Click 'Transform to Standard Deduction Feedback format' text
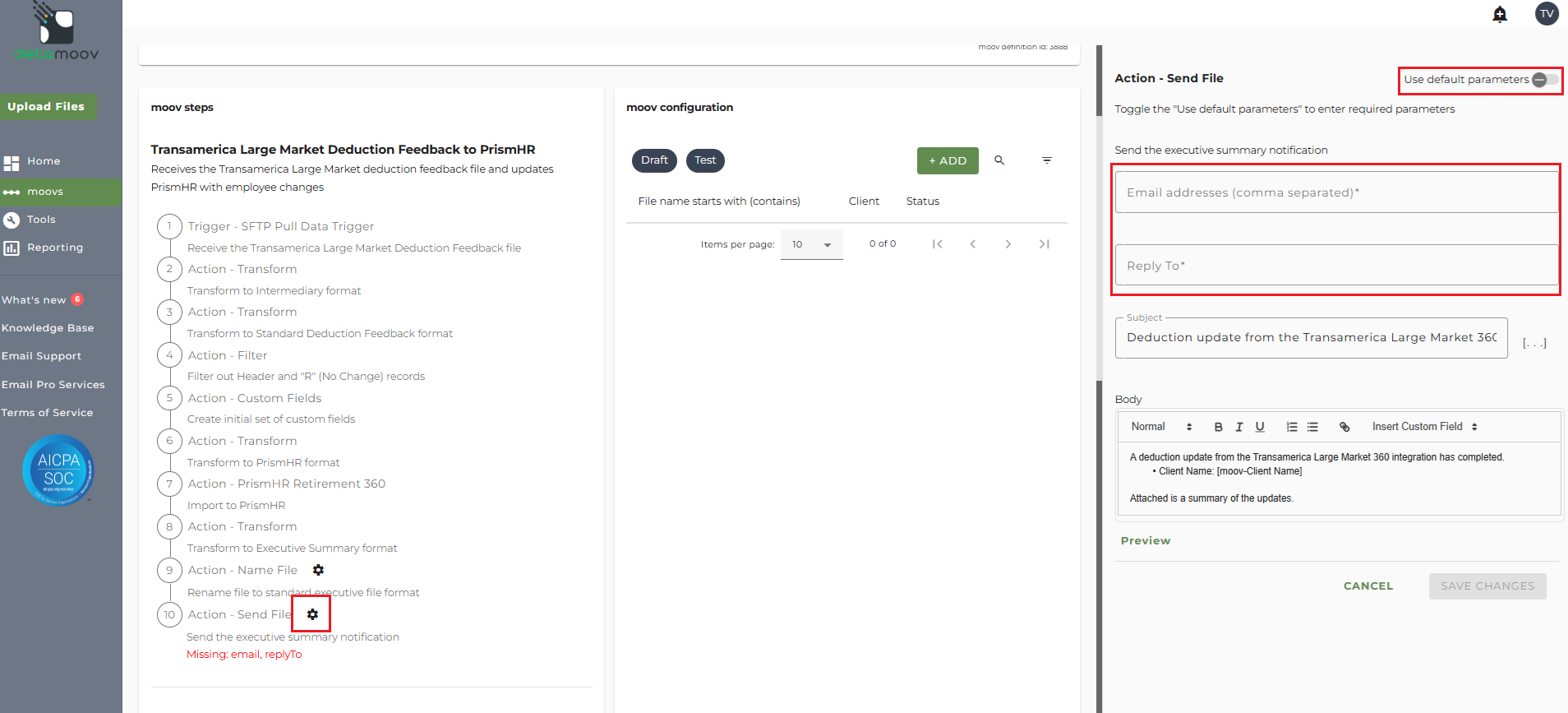 coord(320,334)
